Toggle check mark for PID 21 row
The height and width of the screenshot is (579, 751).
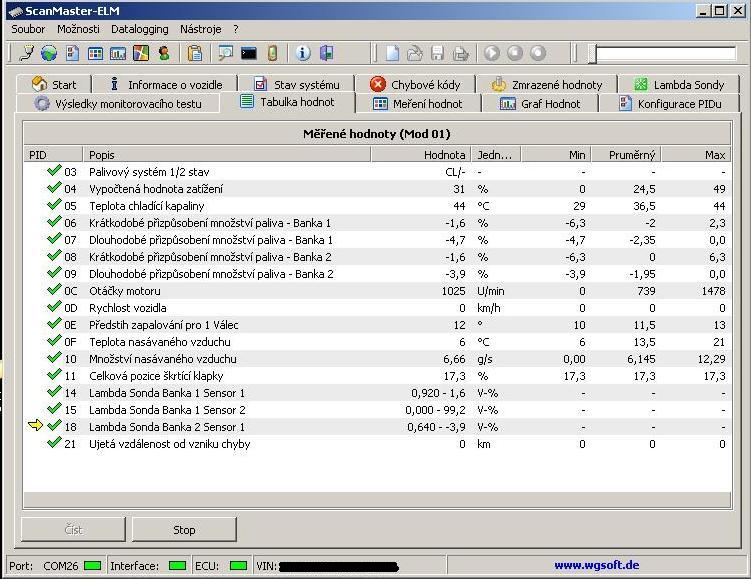(x=54, y=444)
